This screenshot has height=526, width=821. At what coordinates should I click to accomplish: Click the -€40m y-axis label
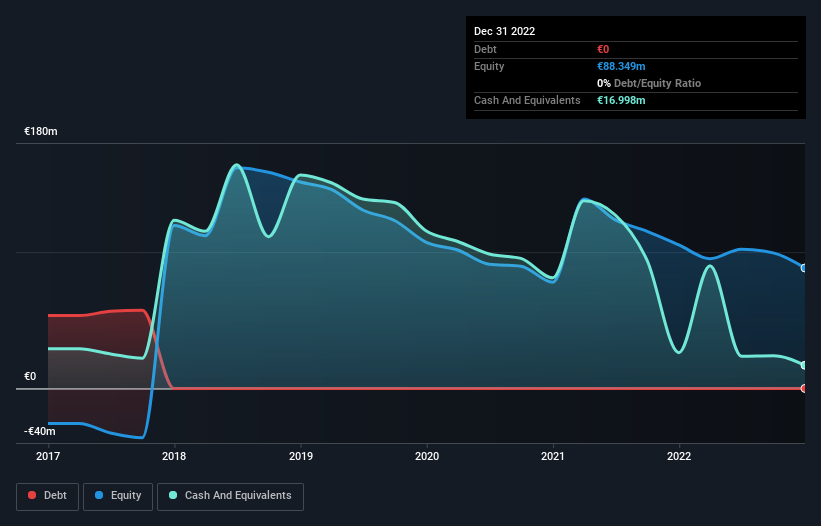point(40,431)
